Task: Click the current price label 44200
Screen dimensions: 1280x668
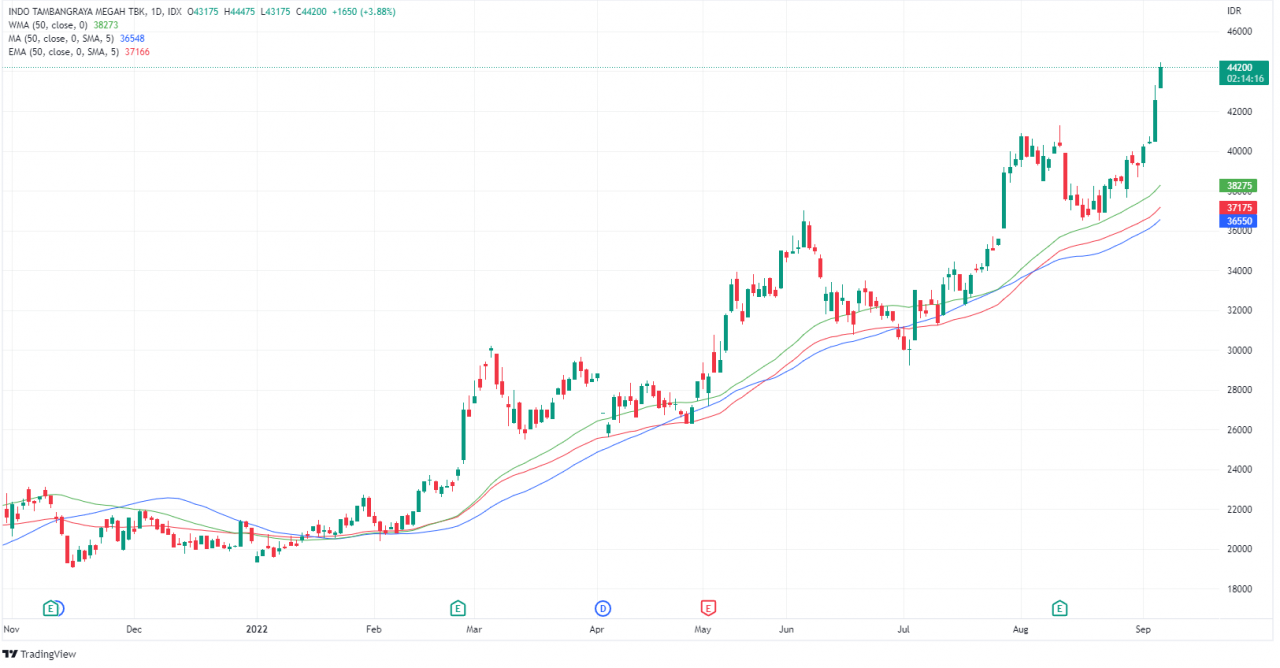Action: tap(1242, 68)
